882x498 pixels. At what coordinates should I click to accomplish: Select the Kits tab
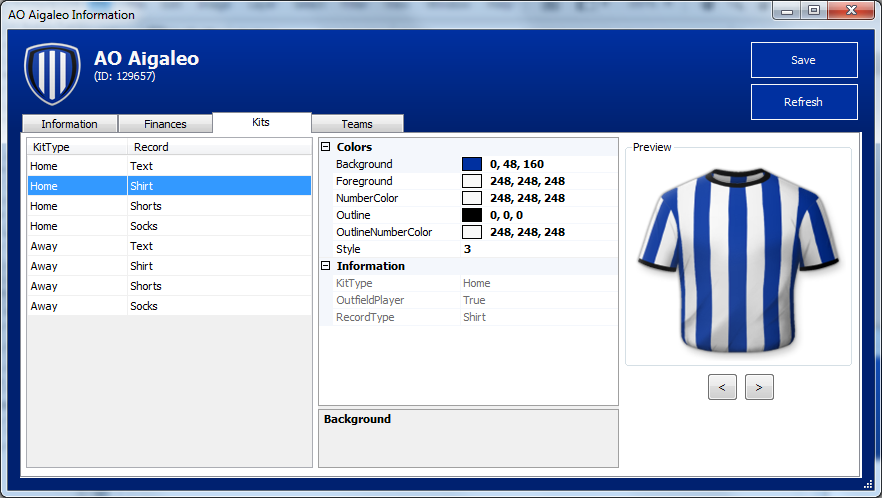(x=262, y=122)
